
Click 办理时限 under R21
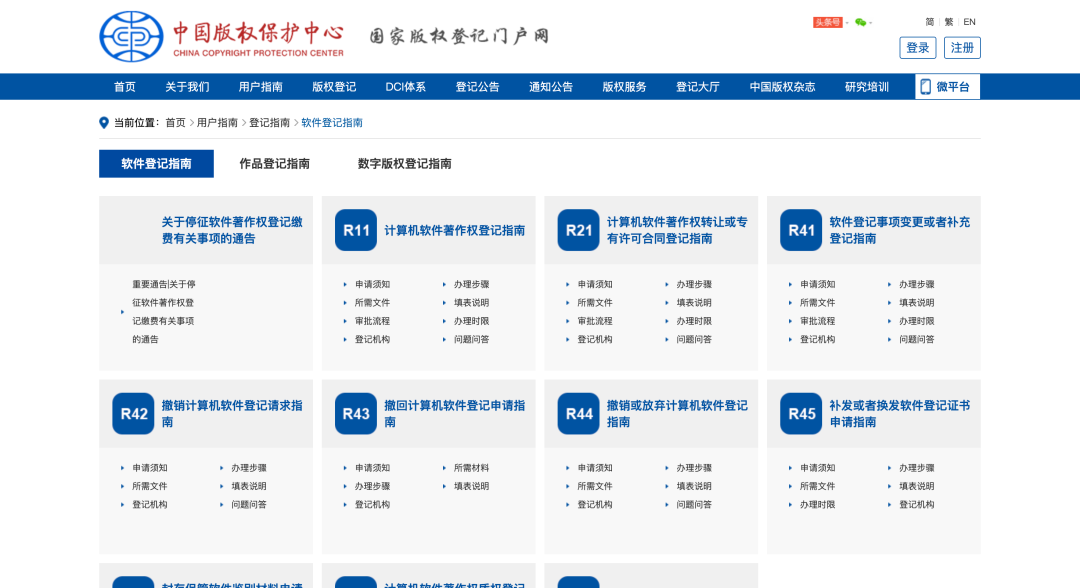[x=694, y=321]
